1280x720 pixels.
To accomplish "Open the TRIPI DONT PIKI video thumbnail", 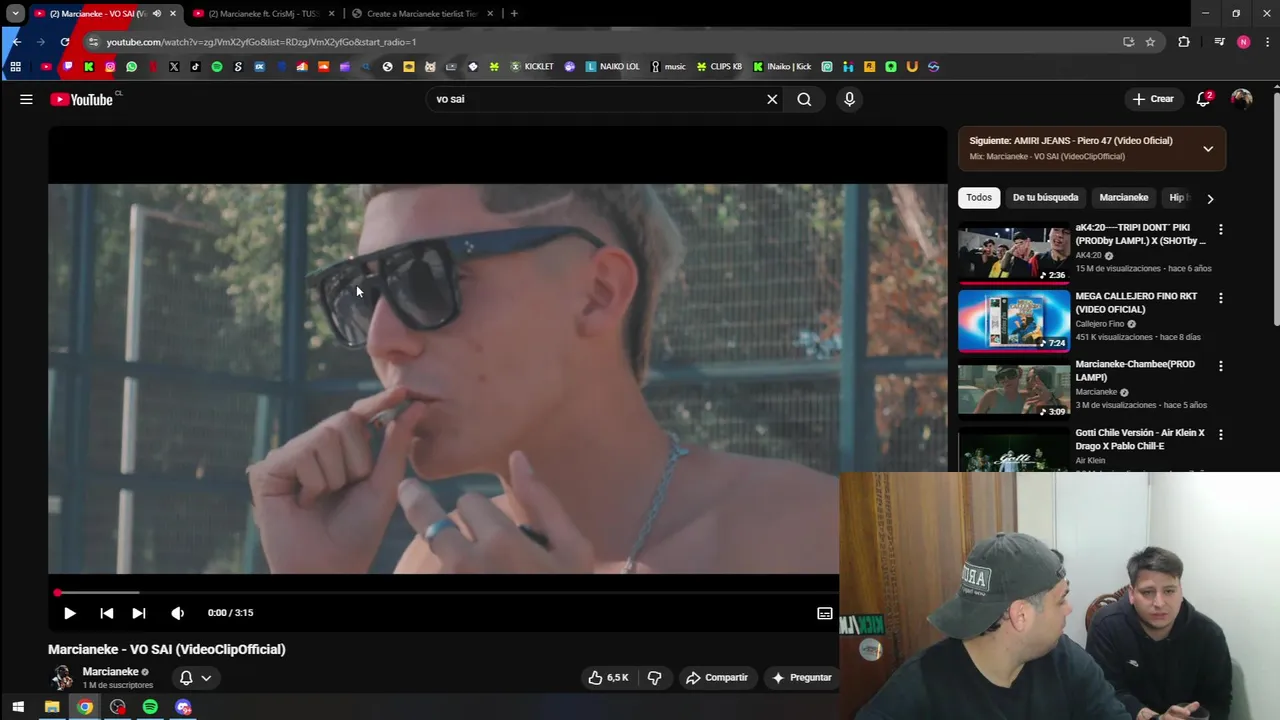I will pyautogui.click(x=1014, y=253).
